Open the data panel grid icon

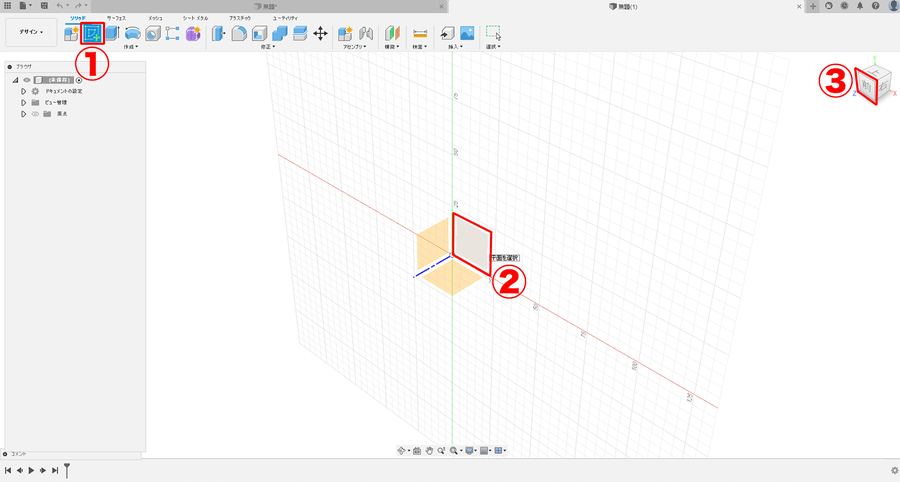coord(7,6)
